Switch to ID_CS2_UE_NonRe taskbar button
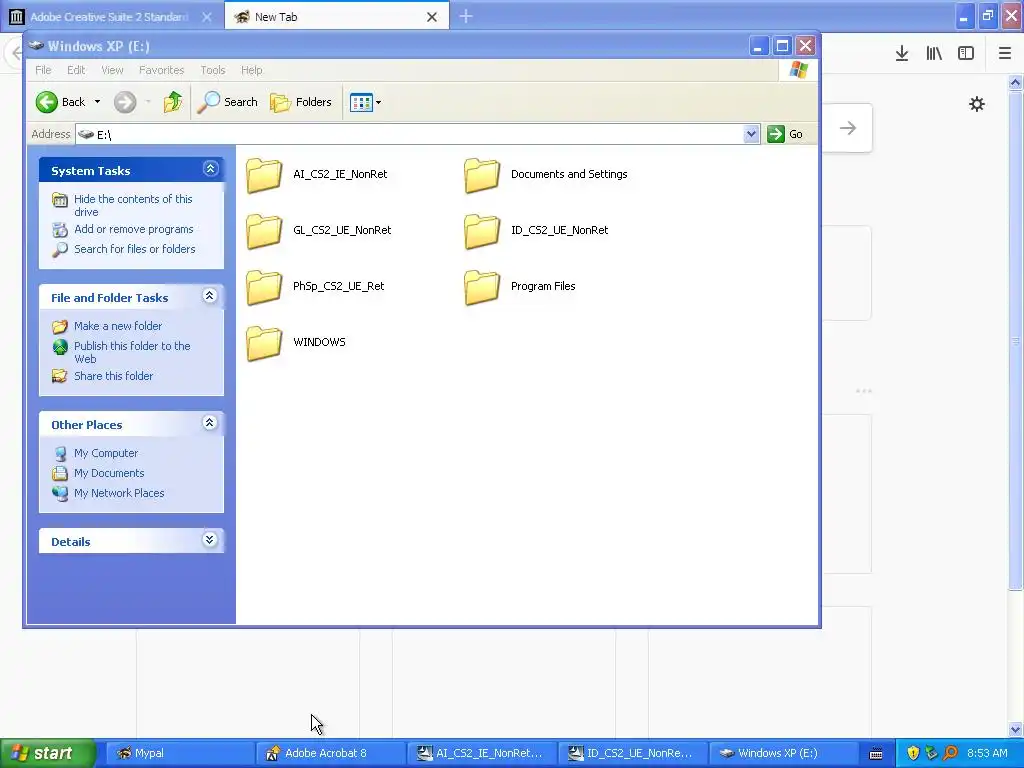The height and width of the screenshot is (768, 1024). pyautogui.click(x=632, y=753)
